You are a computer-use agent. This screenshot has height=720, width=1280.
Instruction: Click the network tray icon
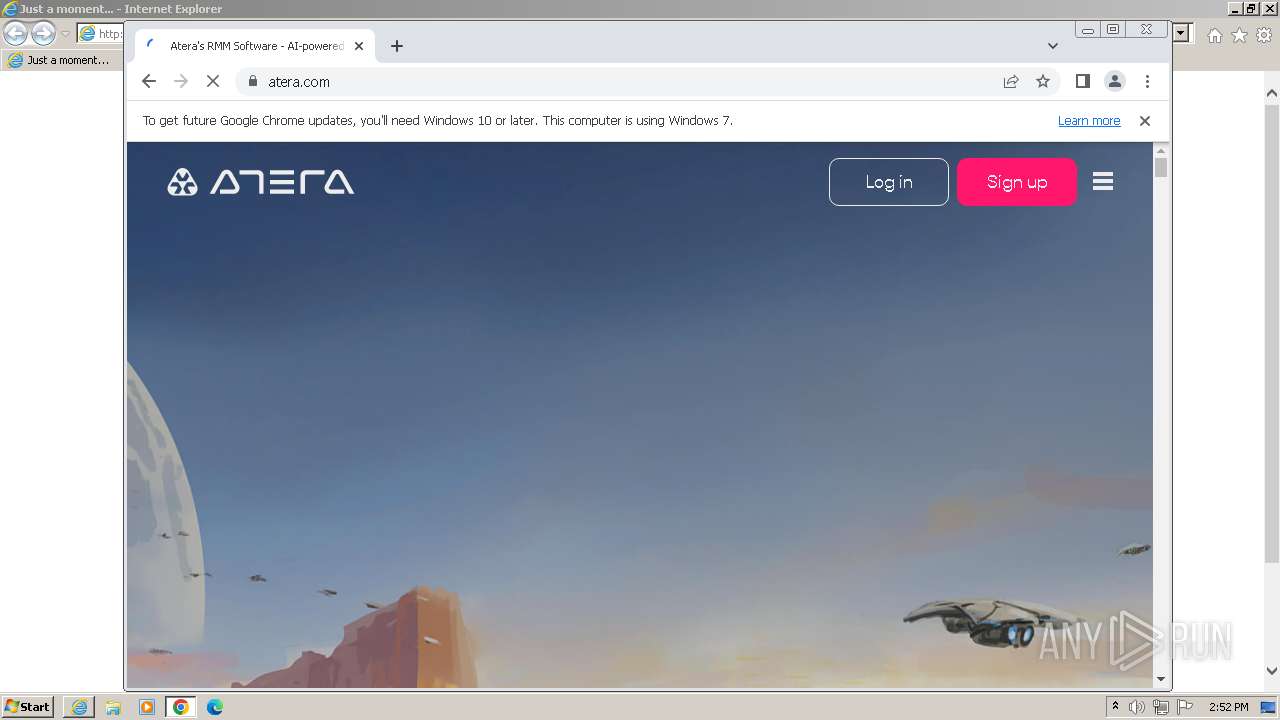(1161, 707)
